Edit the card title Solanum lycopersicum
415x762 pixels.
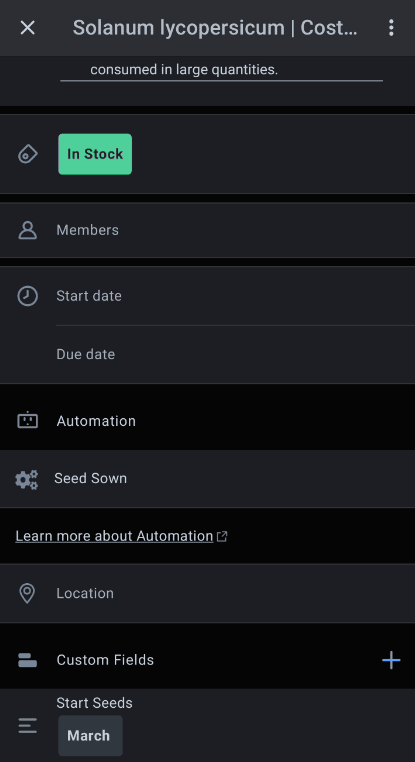[215, 28]
